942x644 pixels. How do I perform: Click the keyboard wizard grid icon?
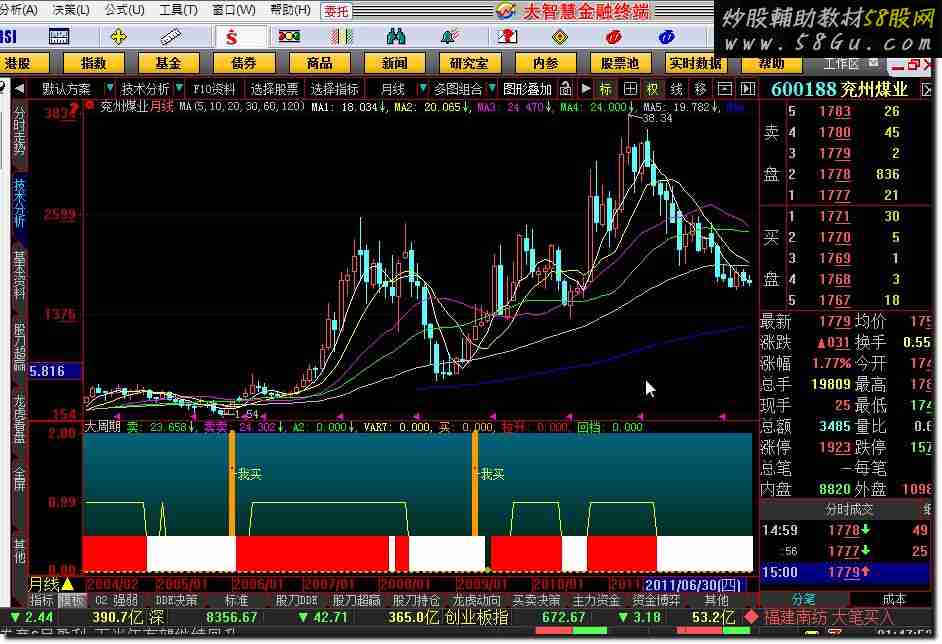59,37
